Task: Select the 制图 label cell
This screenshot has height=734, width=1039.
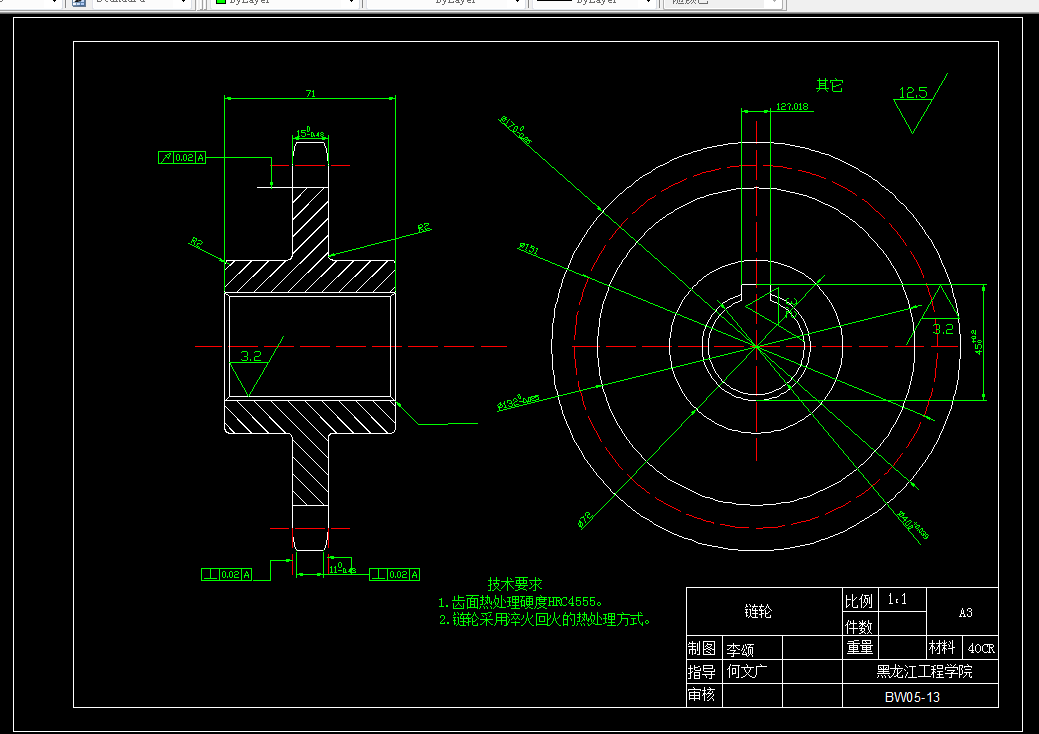Action: pyautogui.click(x=702, y=648)
